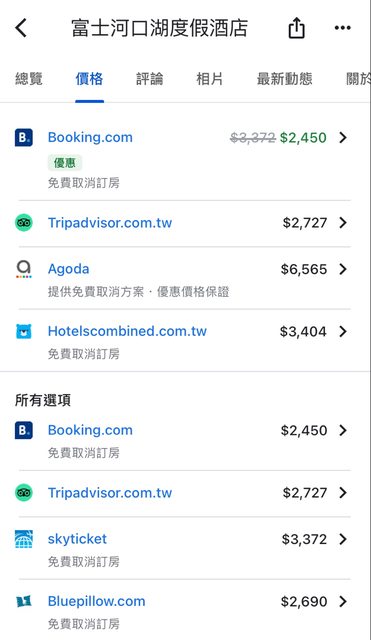
Task: Tap the Hotelscombined bear logo icon
Action: tap(24, 331)
